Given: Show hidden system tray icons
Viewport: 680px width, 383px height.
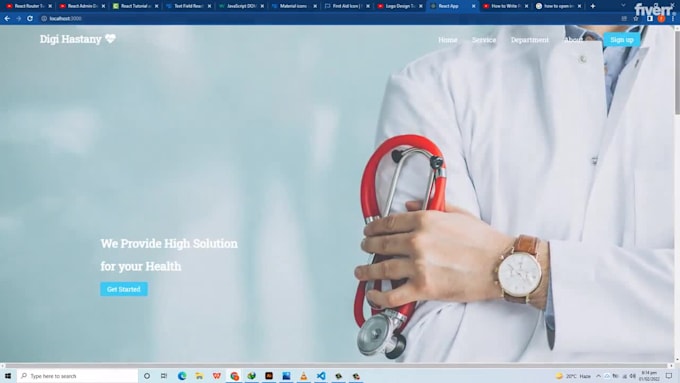Looking at the screenshot, I should tap(598, 376).
